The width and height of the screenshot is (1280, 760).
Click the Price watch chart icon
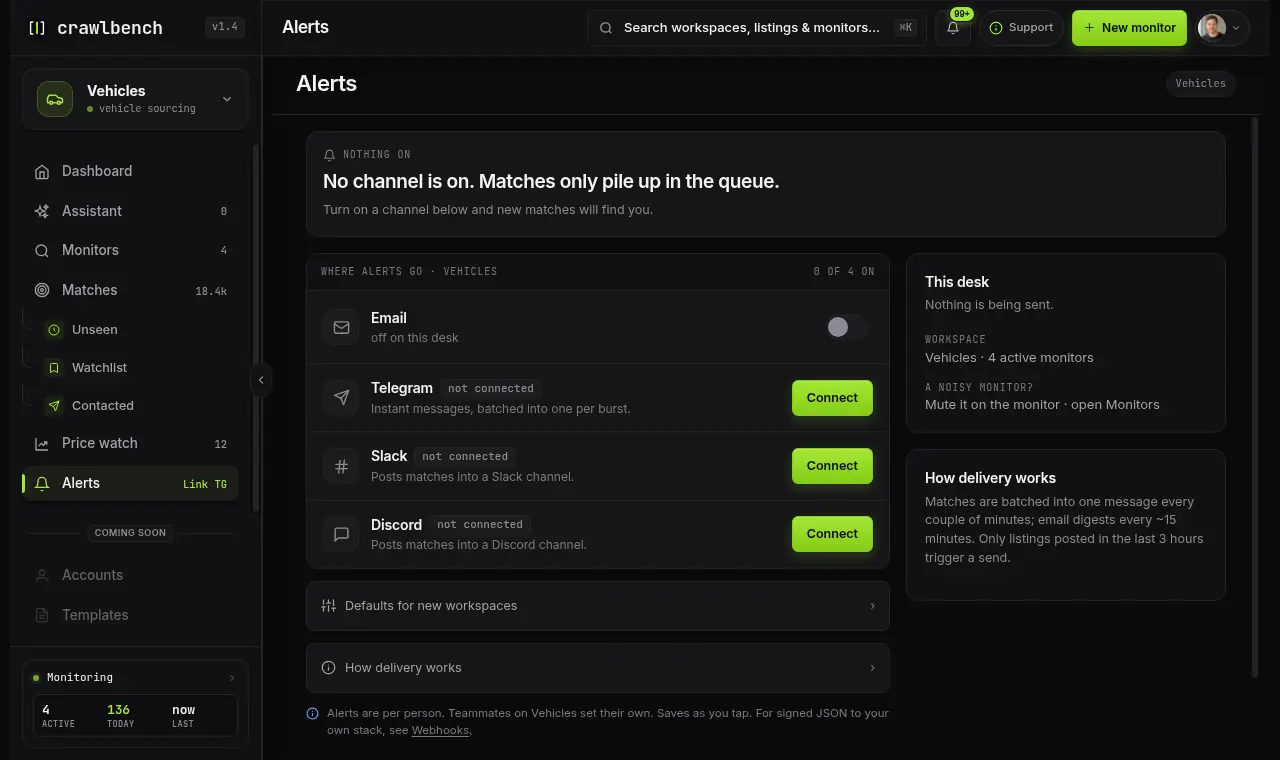[x=42, y=444]
